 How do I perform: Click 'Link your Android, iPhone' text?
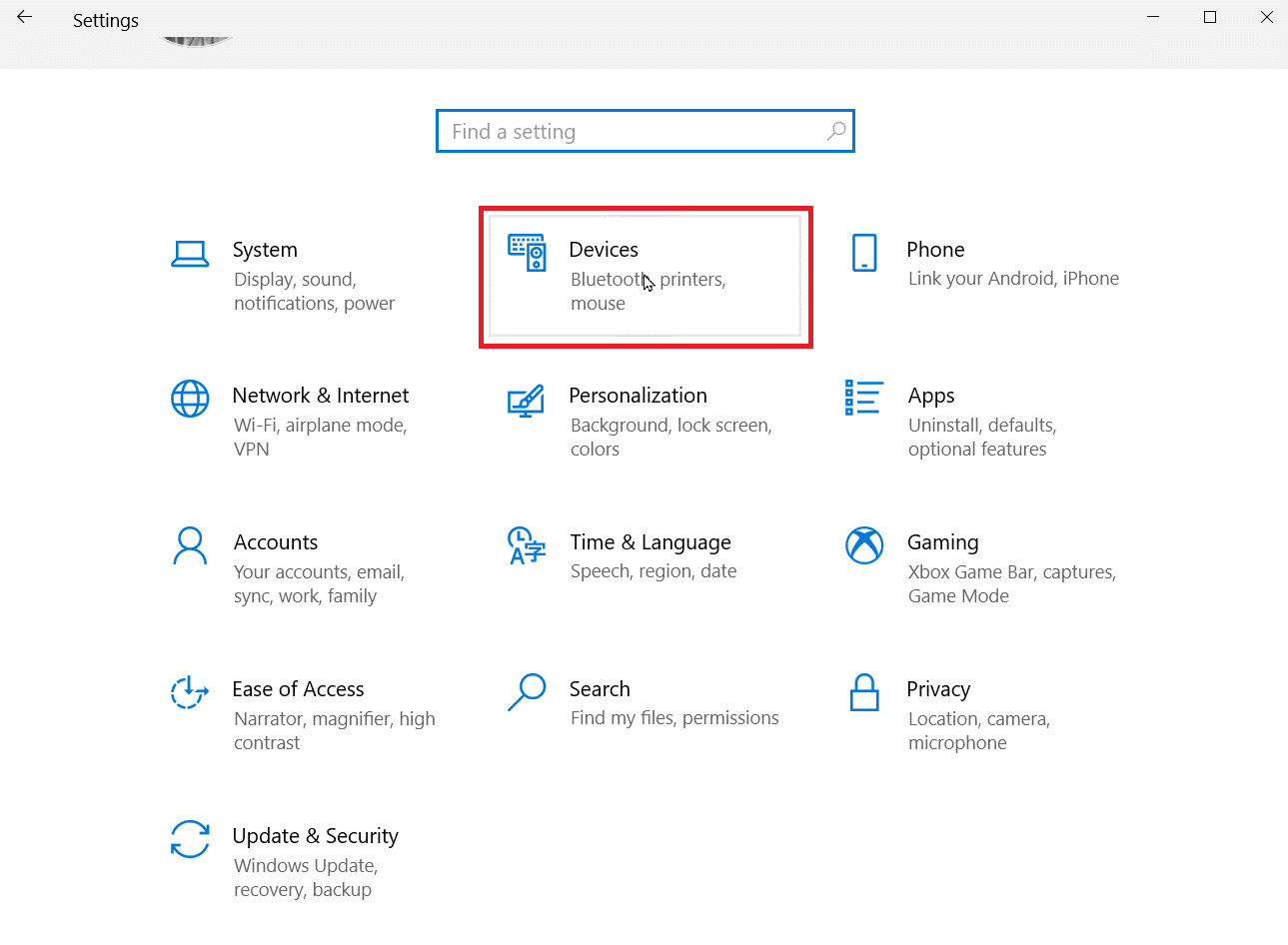pos(1013,279)
